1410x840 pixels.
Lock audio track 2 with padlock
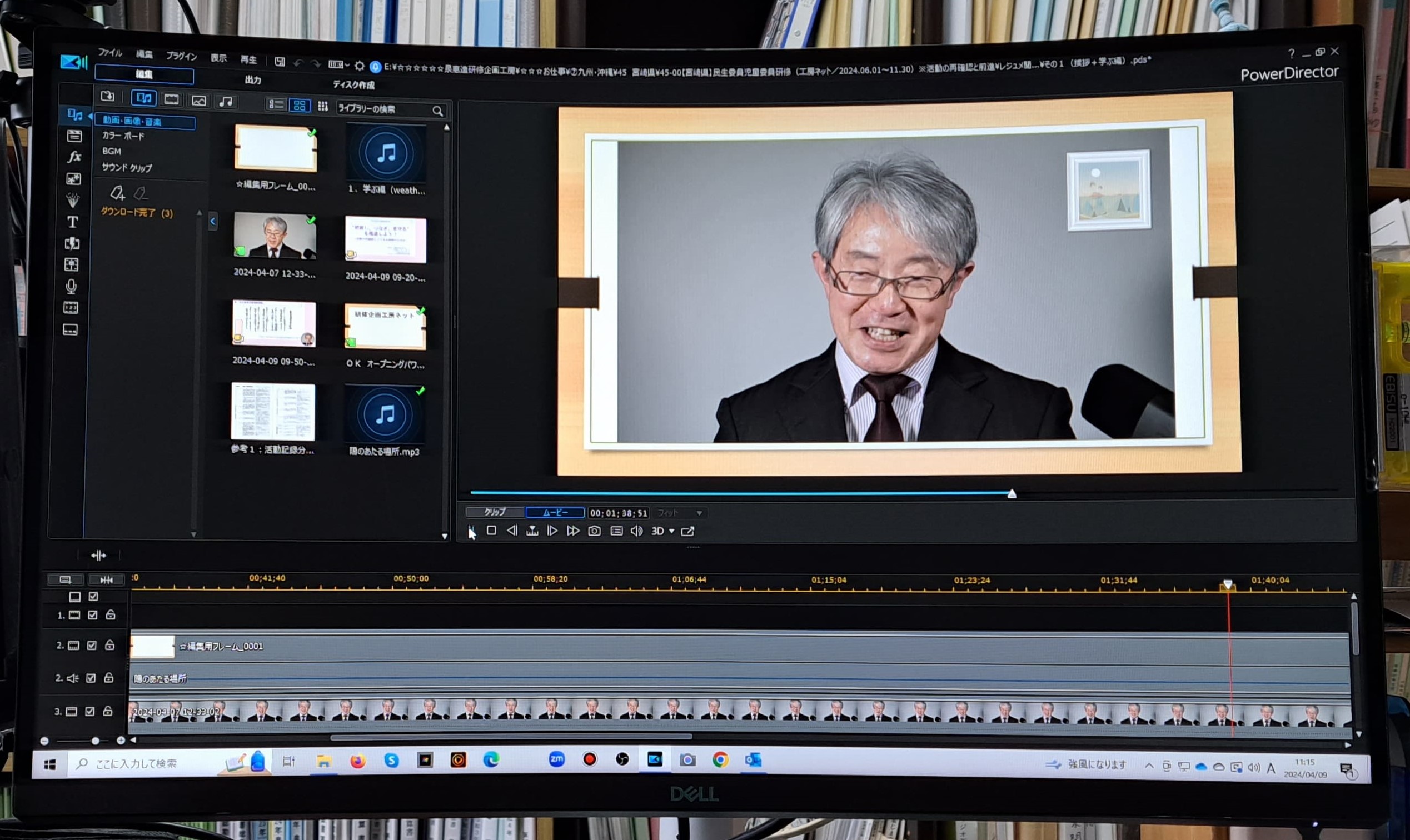[109, 678]
